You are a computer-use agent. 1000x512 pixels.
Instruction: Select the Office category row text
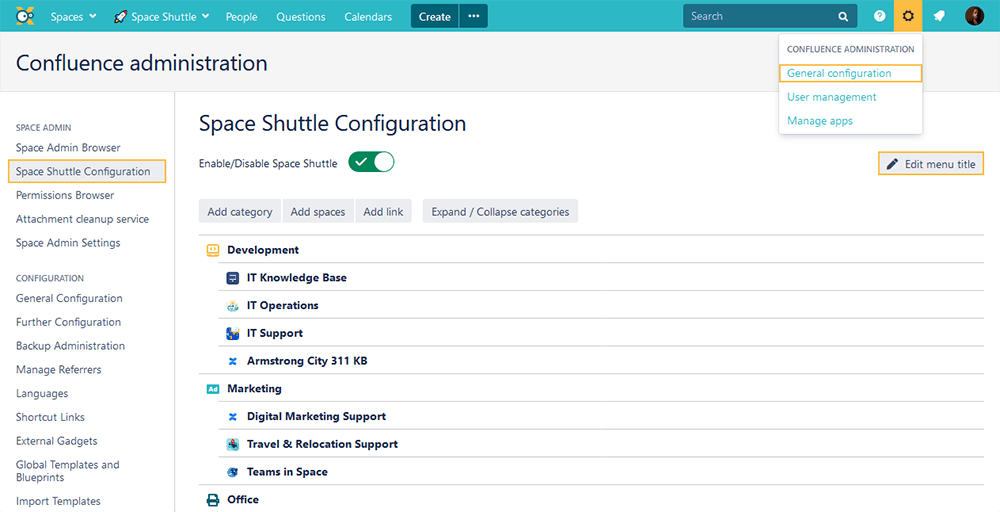click(x=243, y=500)
